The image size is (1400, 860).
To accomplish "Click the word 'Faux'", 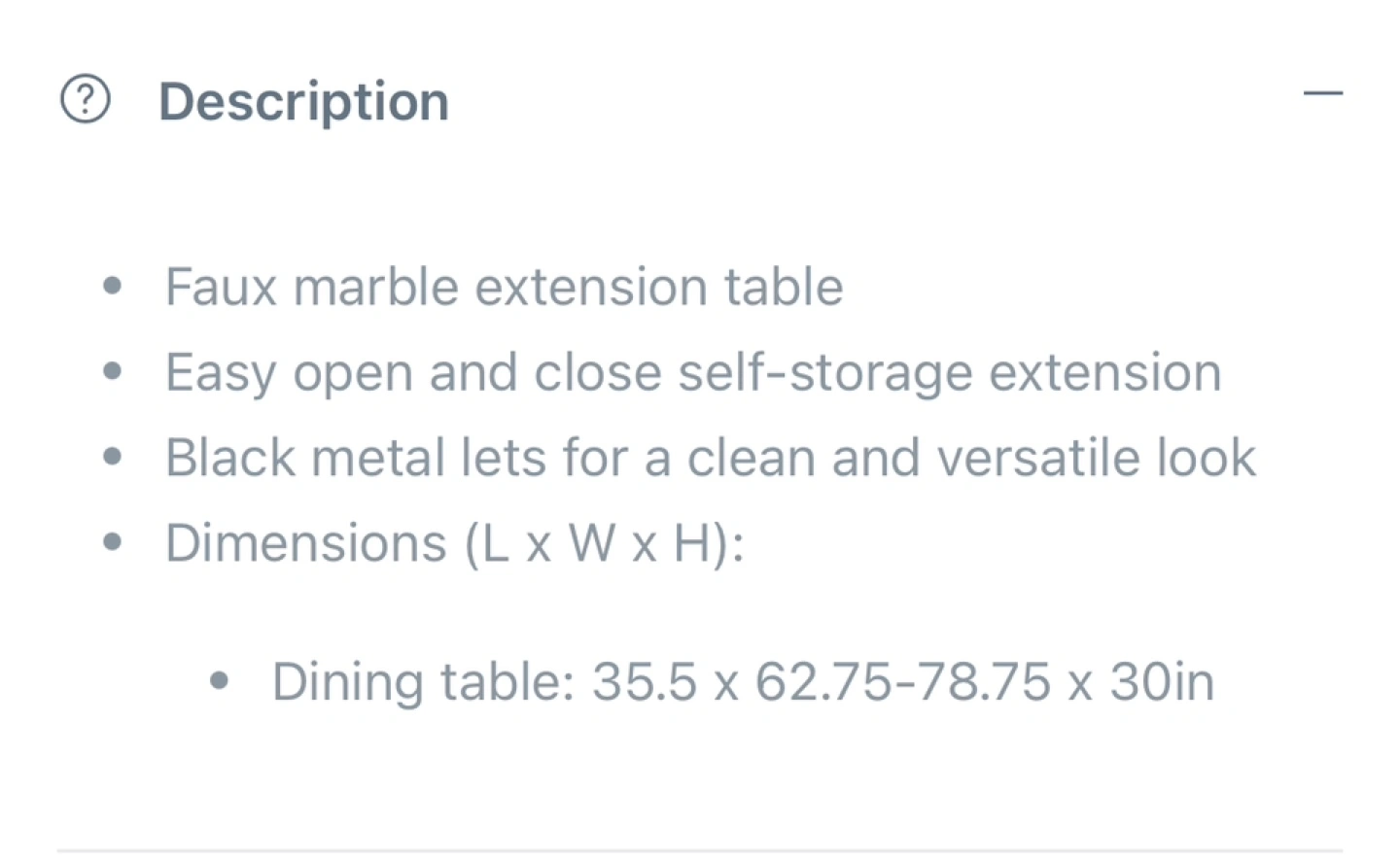I will [222, 287].
